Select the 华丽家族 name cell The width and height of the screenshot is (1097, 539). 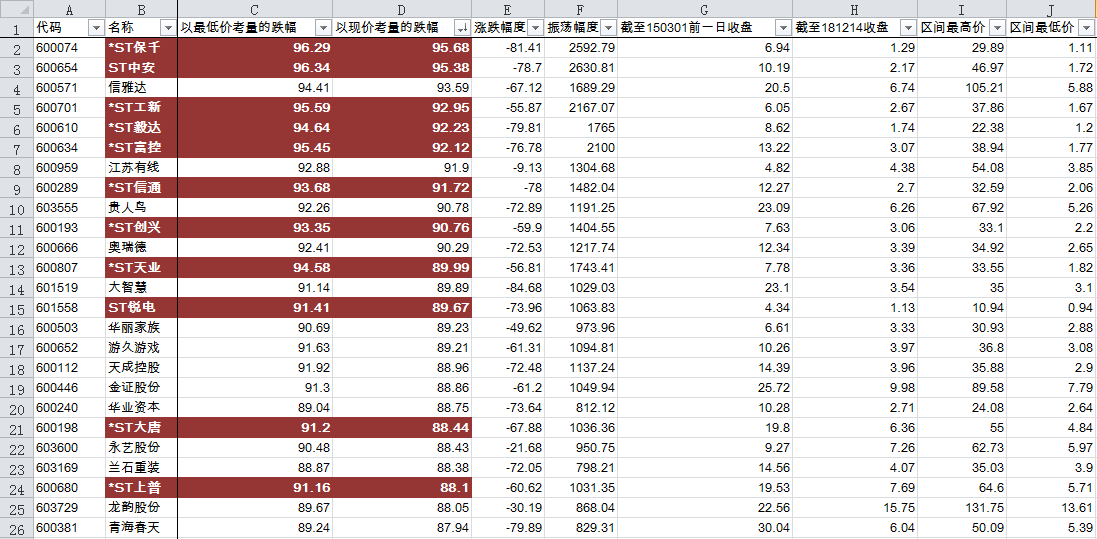click(141, 328)
